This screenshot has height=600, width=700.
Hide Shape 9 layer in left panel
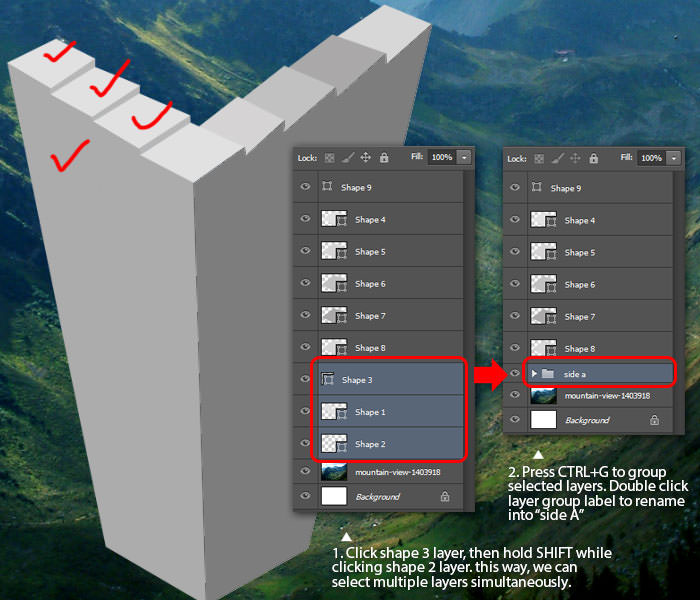305,186
